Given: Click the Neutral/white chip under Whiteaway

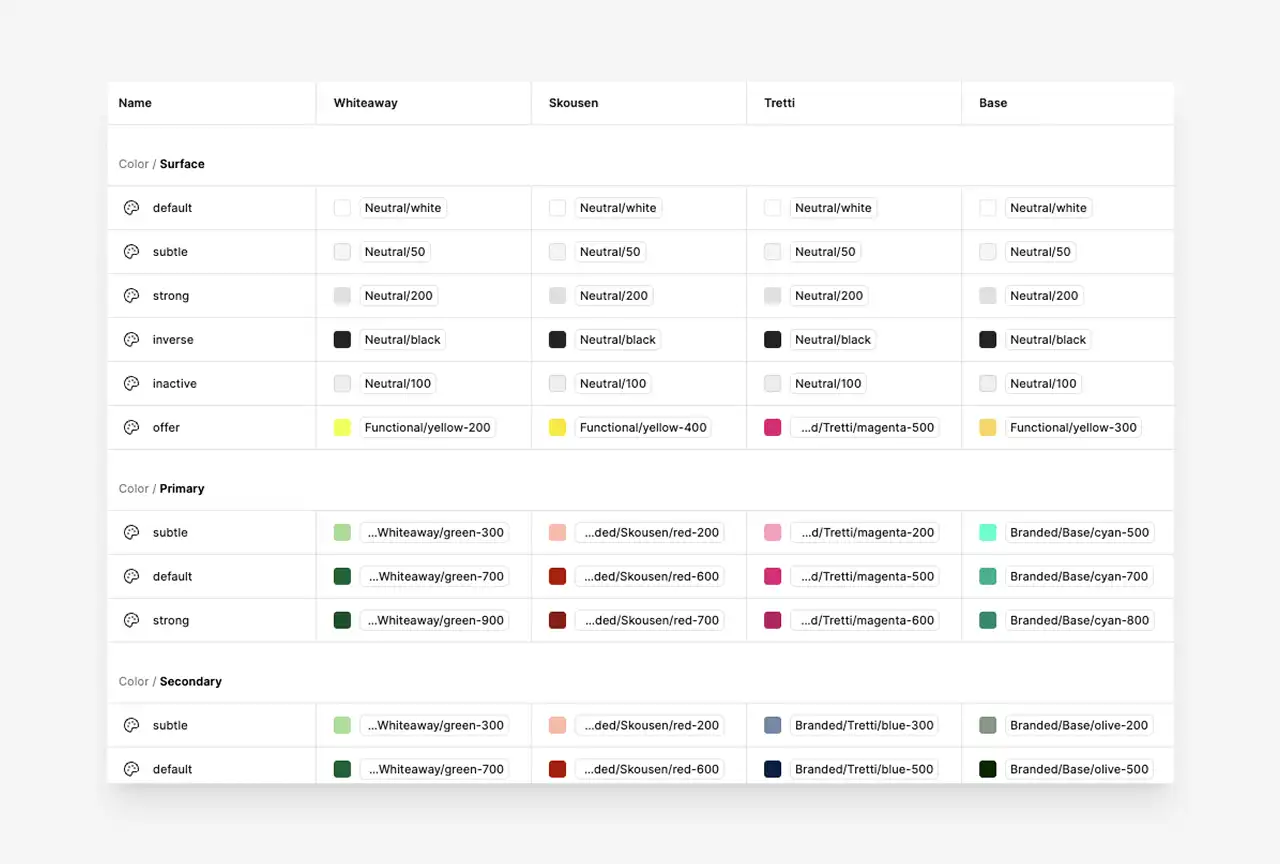Looking at the screenshot, I should pos(403,208).
